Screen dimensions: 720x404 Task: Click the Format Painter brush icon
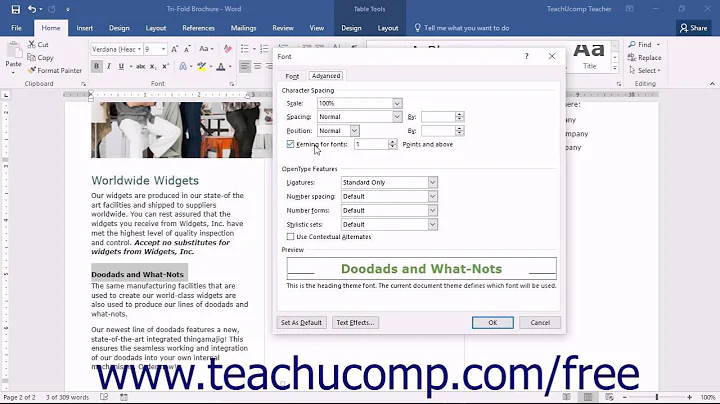(32, 70)
